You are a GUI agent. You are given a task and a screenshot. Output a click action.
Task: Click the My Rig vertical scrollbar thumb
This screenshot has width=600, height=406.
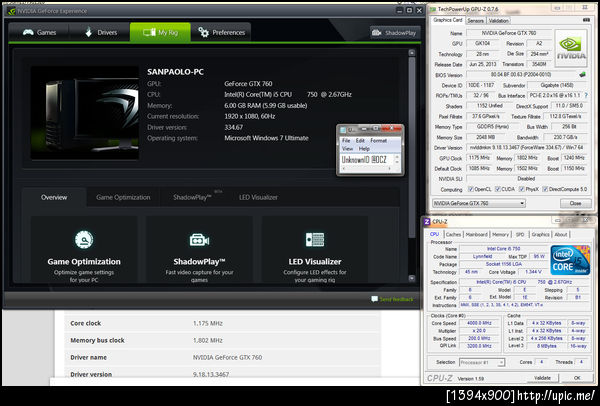412,147
